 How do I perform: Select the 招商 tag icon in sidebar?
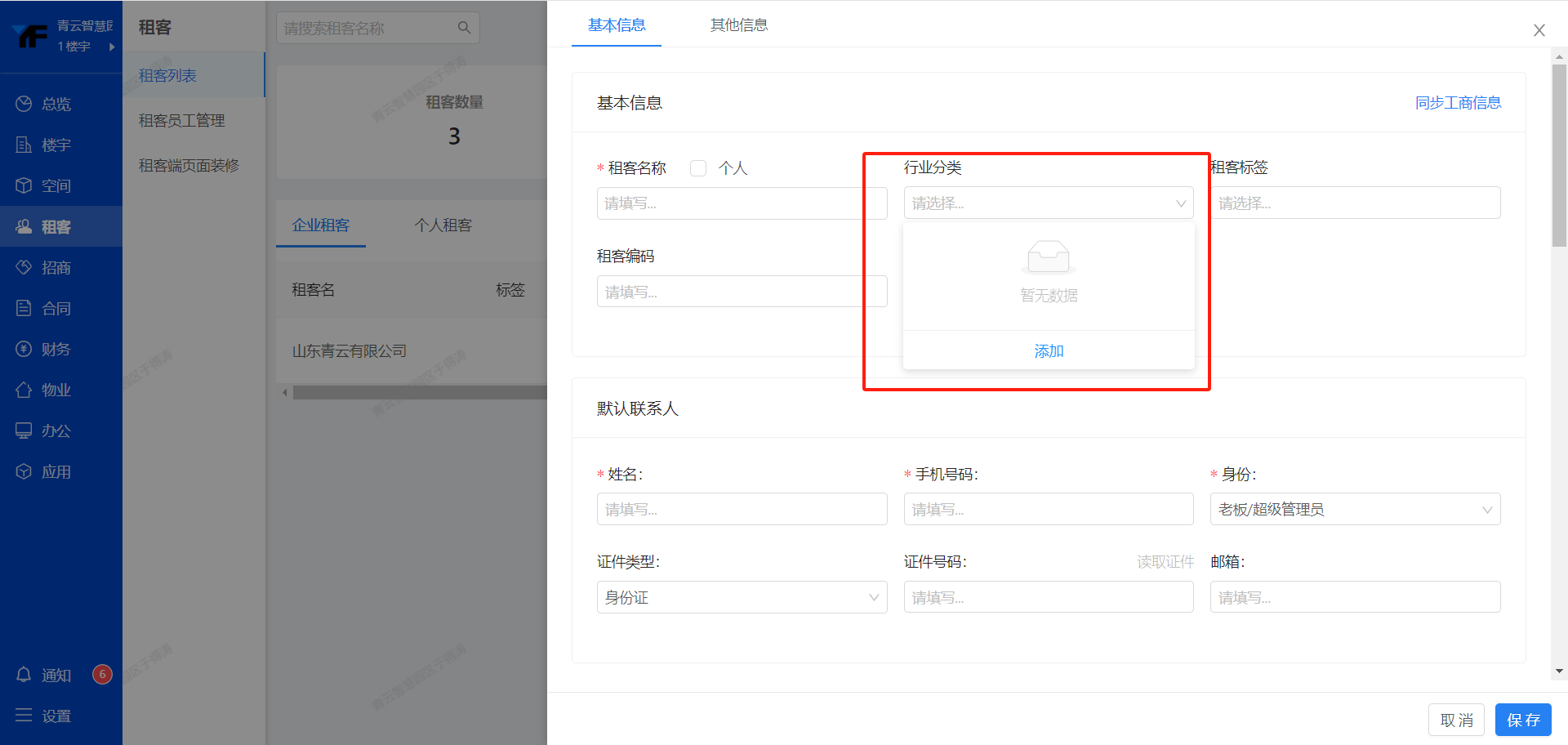[24, 267]
